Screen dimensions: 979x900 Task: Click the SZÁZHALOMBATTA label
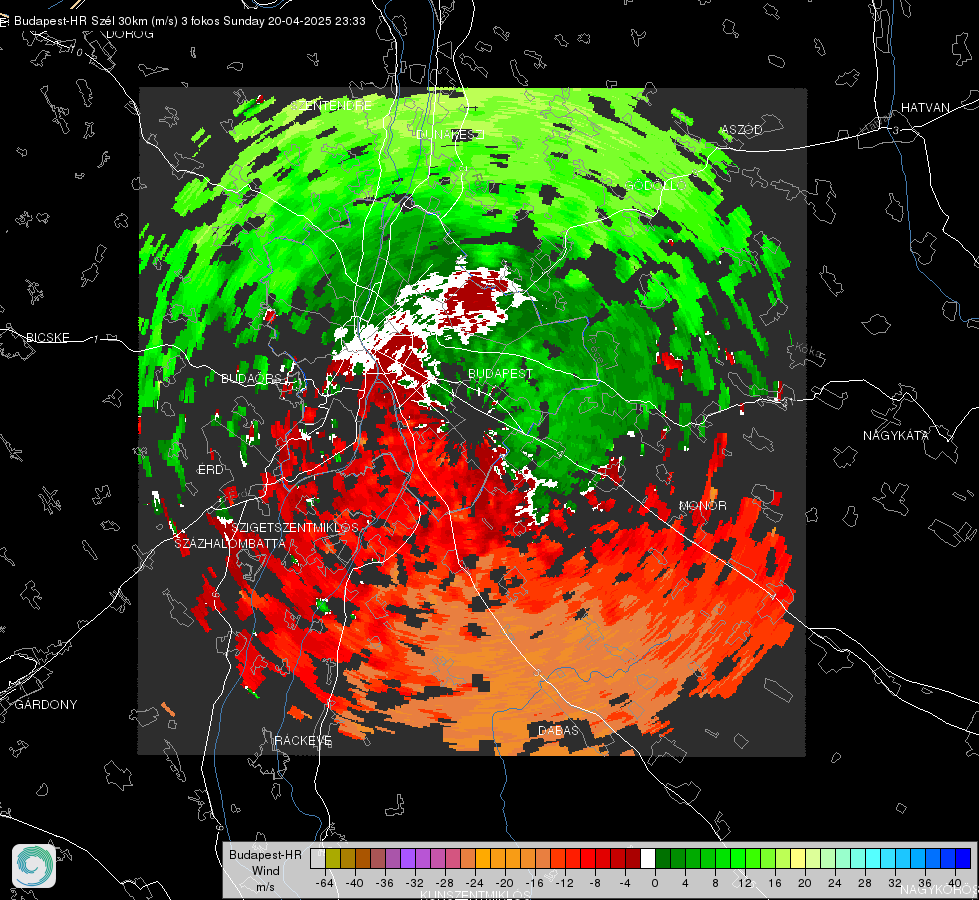point(230,543)
